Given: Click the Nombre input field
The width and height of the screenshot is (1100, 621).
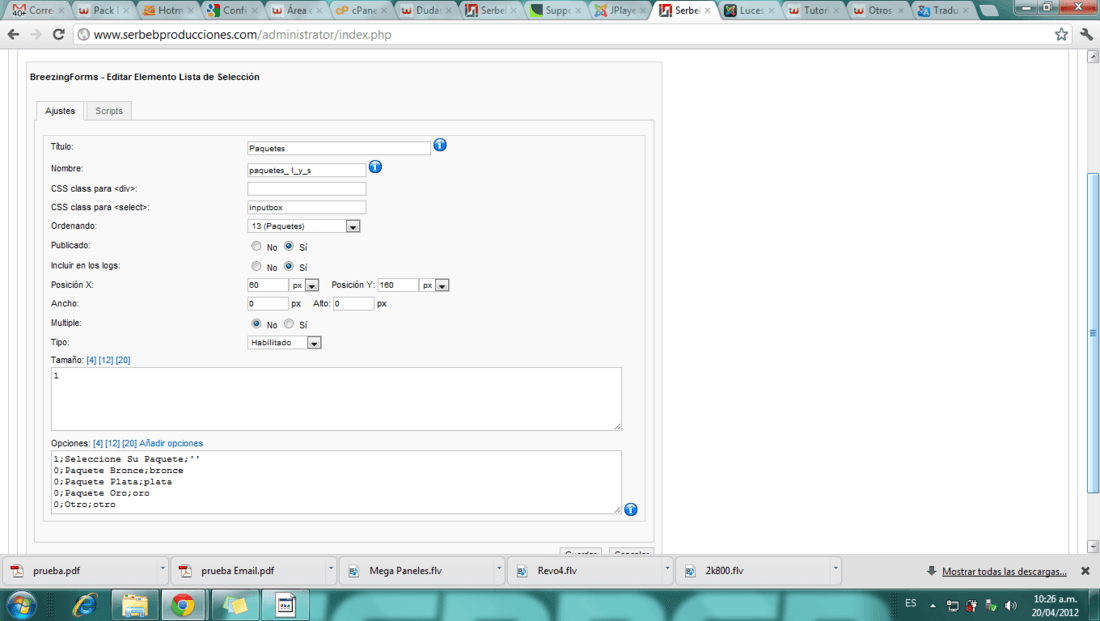Looking at the screenshot, I should click(x=307, y=170).
